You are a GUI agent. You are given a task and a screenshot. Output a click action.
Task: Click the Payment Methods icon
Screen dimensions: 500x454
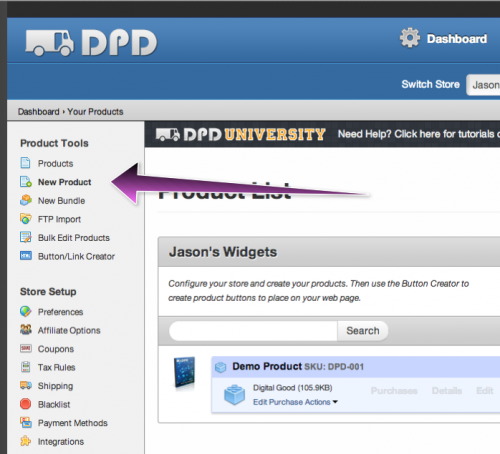pyautogui.click(x=26, y=422)
